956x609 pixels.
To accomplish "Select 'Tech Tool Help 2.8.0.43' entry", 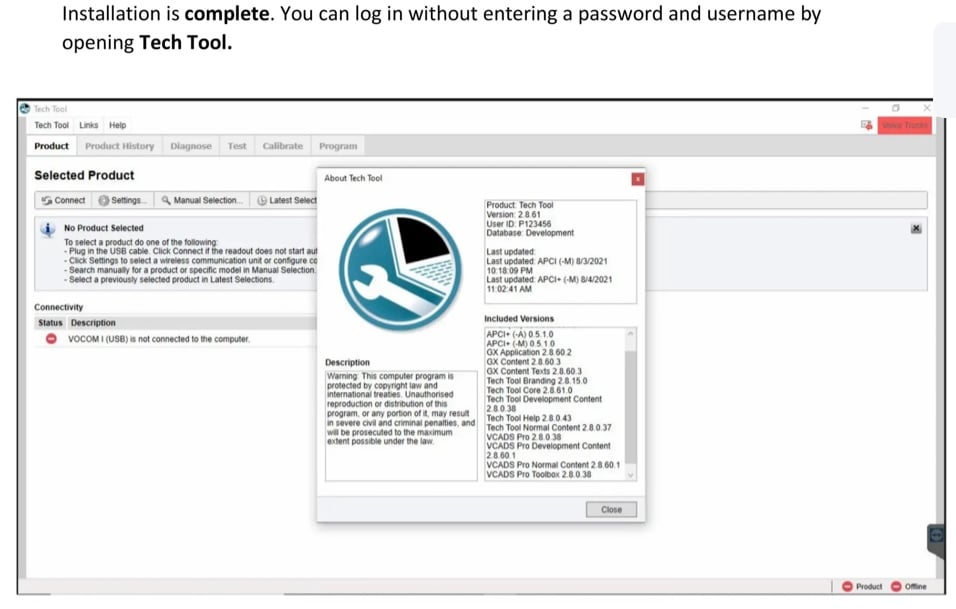I will (529, 418).
